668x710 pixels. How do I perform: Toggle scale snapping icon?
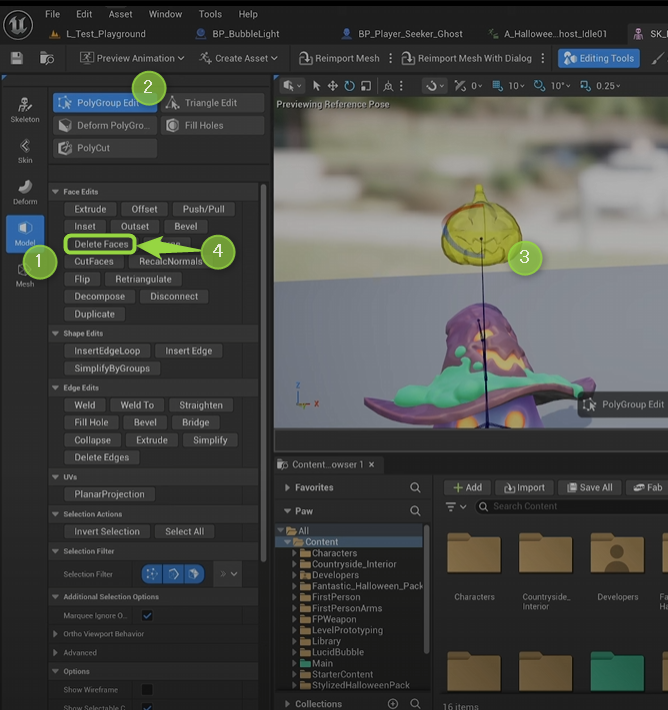585,86
